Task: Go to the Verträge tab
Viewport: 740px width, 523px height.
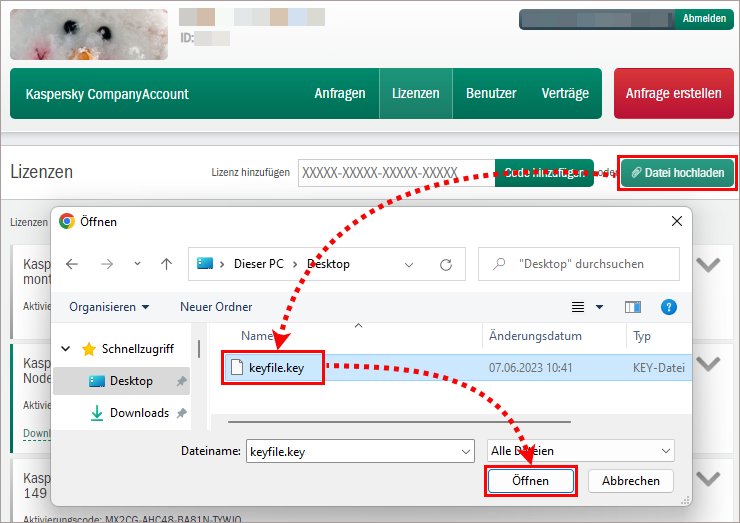Action: click(x=565, y=94)
